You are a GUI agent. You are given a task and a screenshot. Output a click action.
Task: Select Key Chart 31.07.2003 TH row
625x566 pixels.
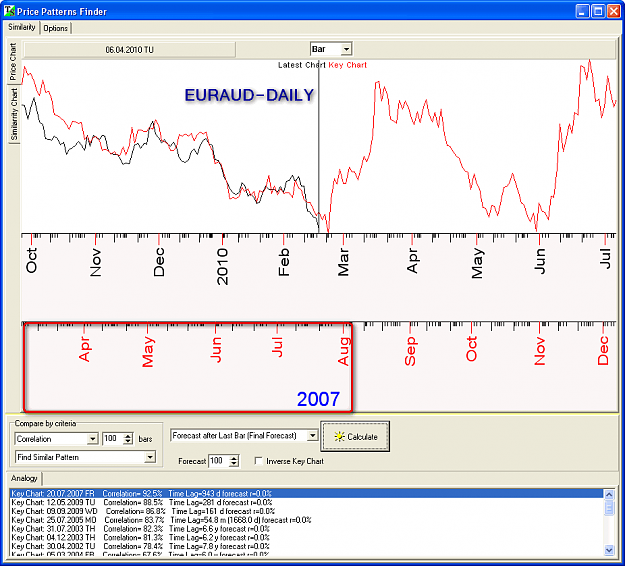(x=306, y=529)
